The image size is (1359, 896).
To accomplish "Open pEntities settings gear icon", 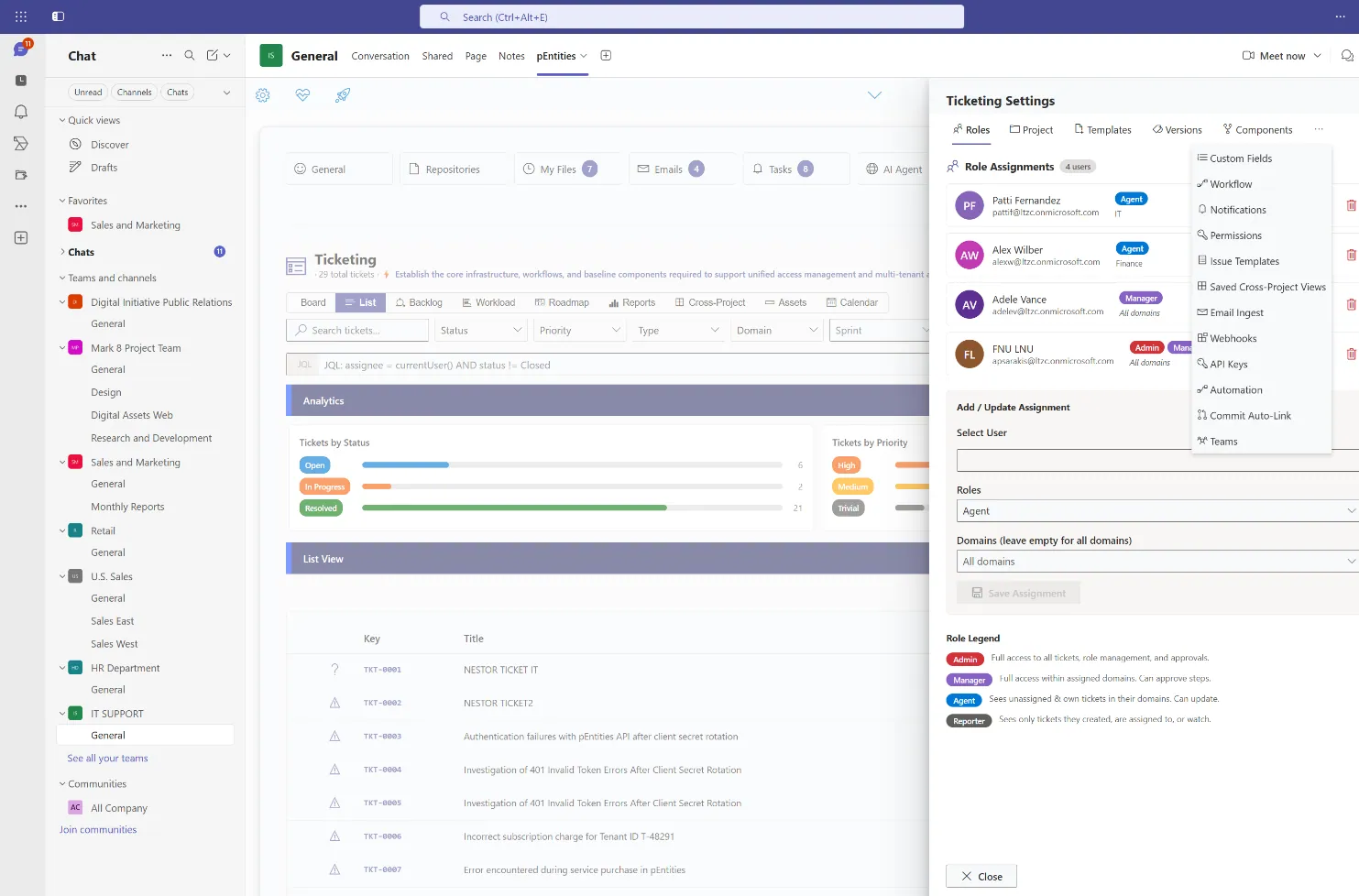I will click(x=263, y=95).
